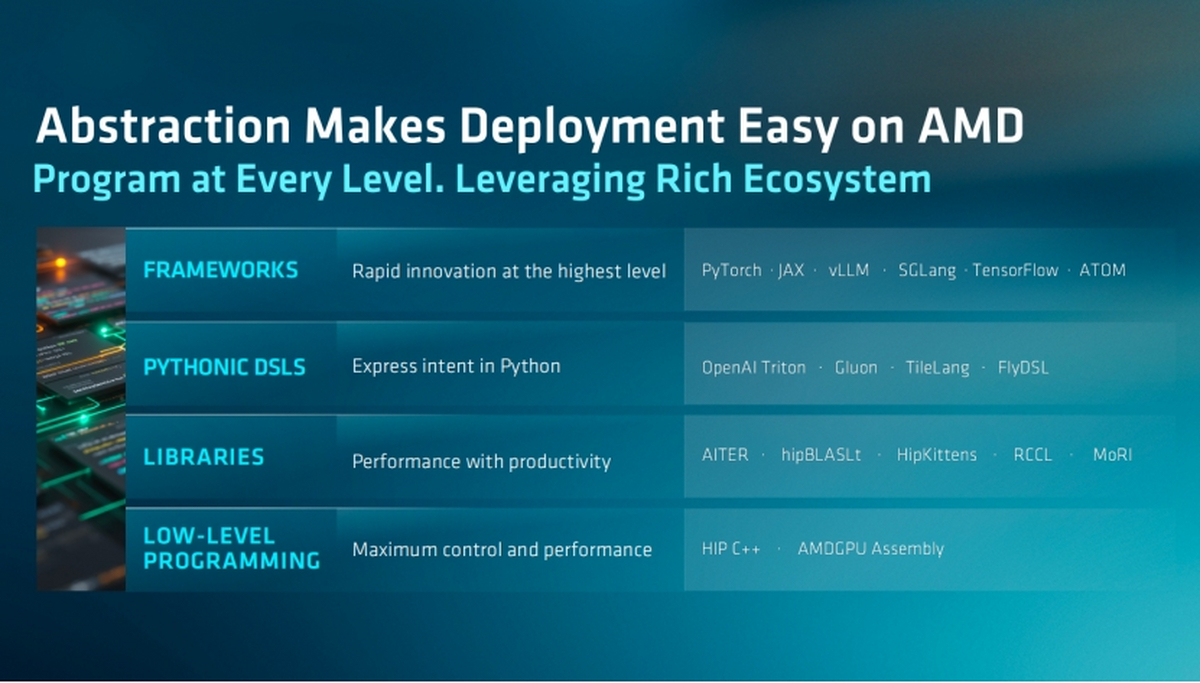Click the TensorFlow entry
Screen dimensions: 1200x683
click(x=1015, y=270)
